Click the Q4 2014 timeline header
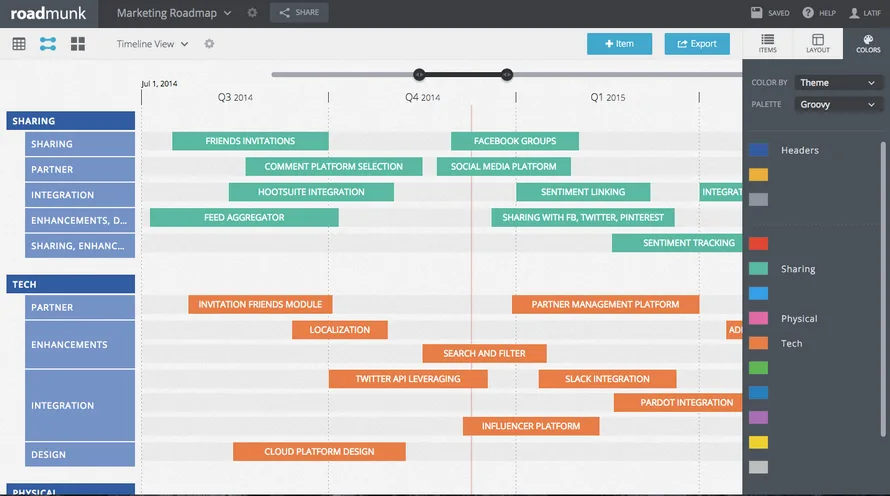The image size is (890, 496). 422,98
